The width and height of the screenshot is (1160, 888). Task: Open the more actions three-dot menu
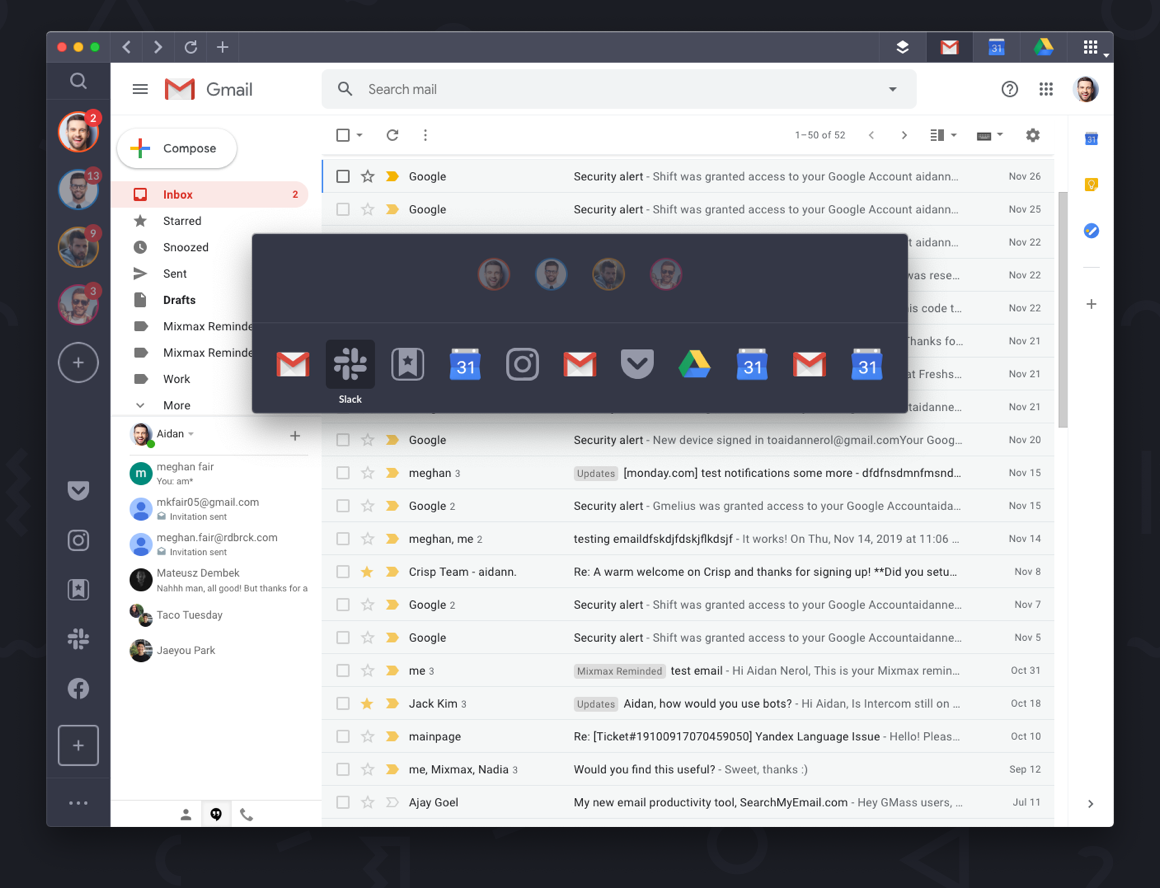coord(425,135)
